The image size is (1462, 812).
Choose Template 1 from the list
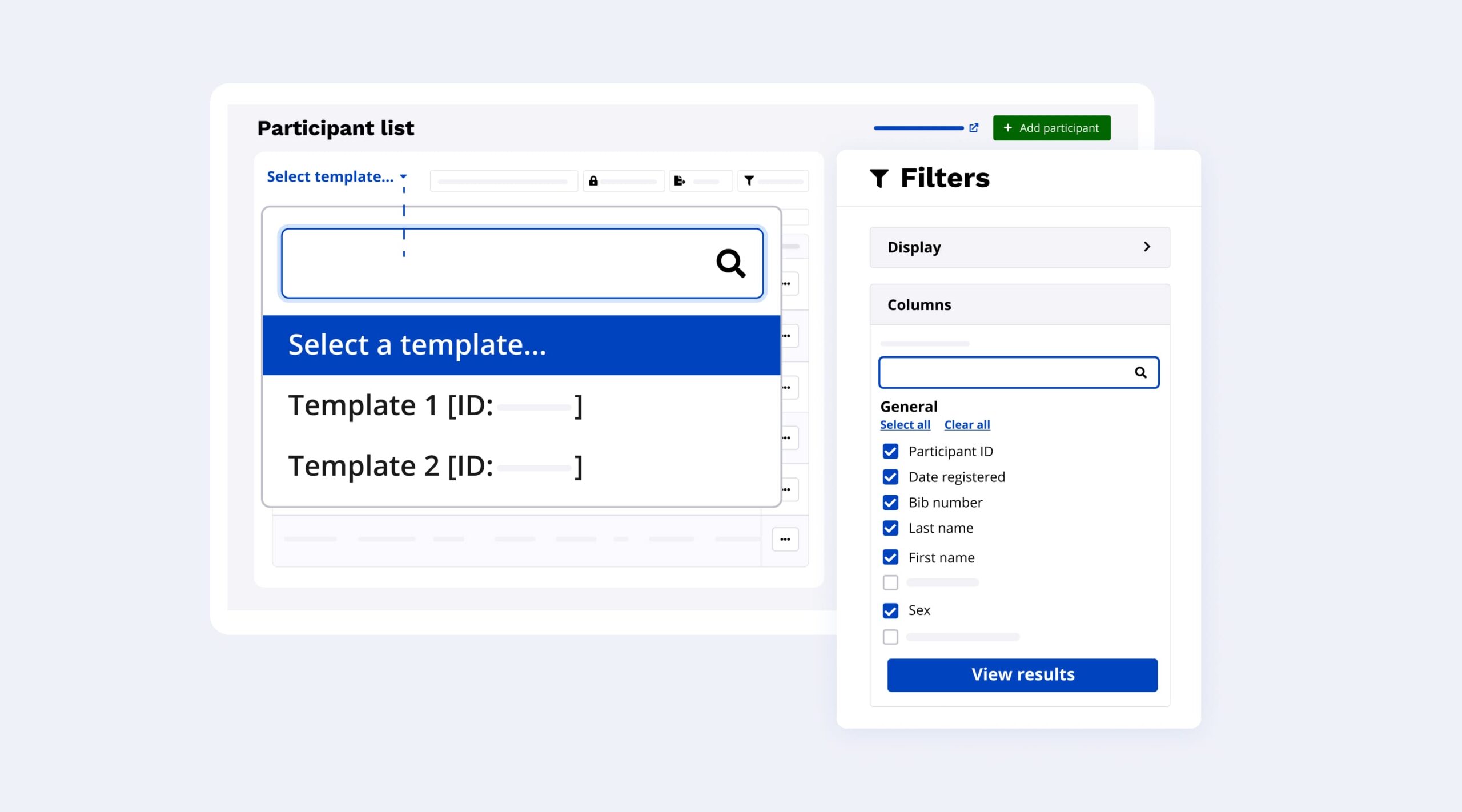click(434, 406)
